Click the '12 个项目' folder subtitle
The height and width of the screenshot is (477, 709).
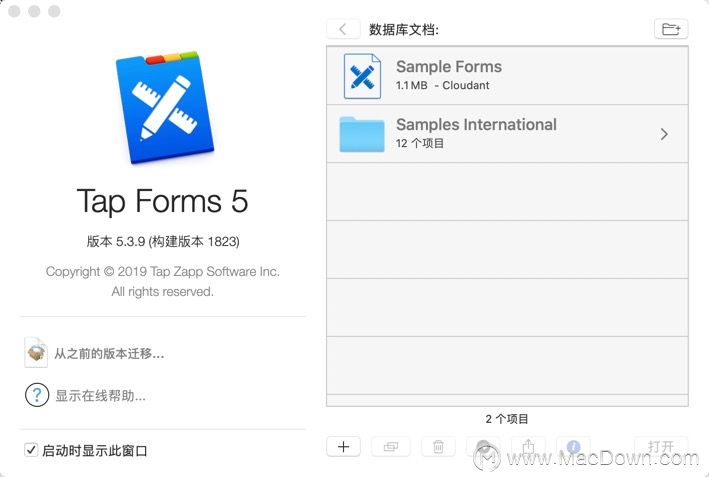420,143
